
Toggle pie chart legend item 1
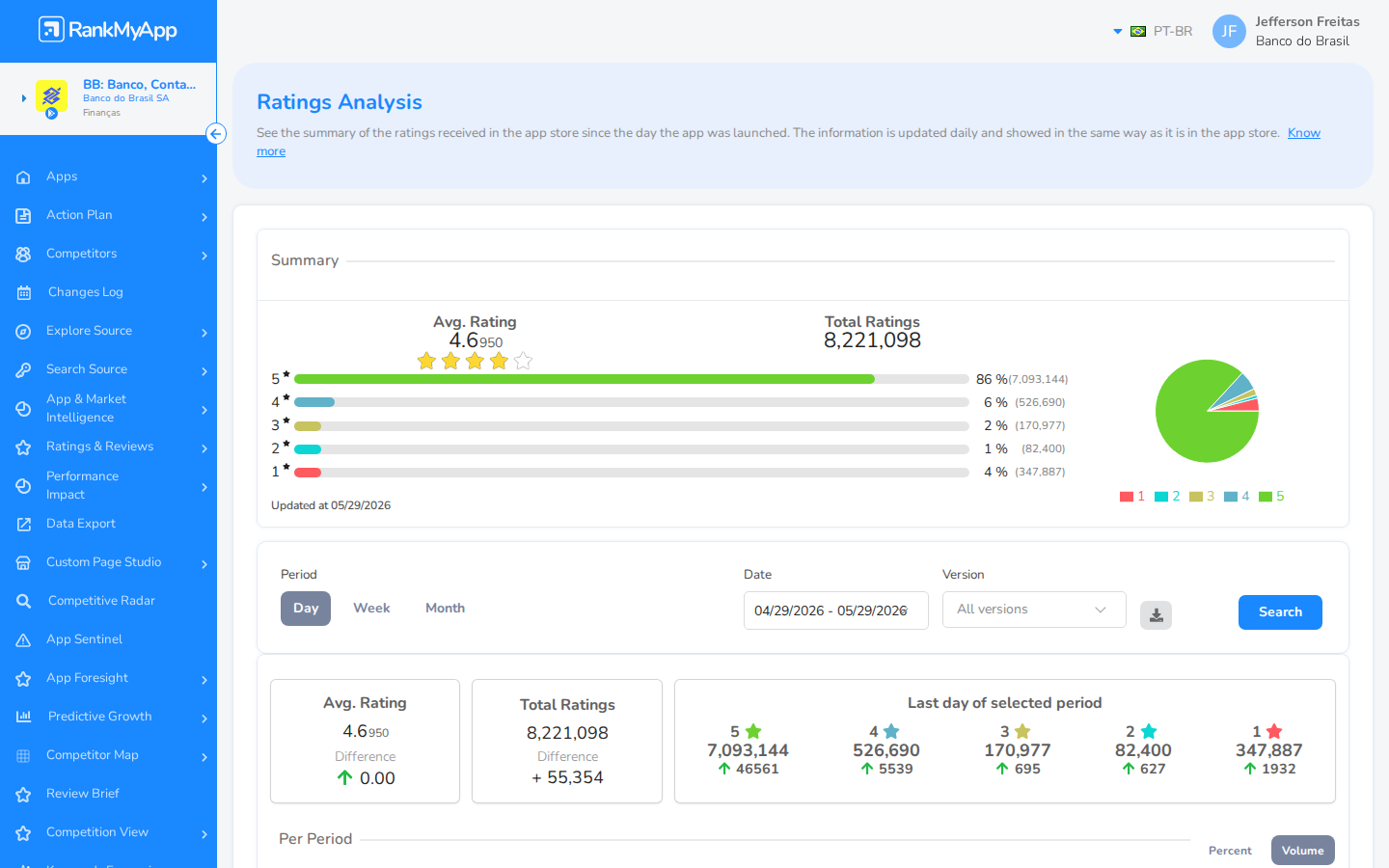(1132, 497)
